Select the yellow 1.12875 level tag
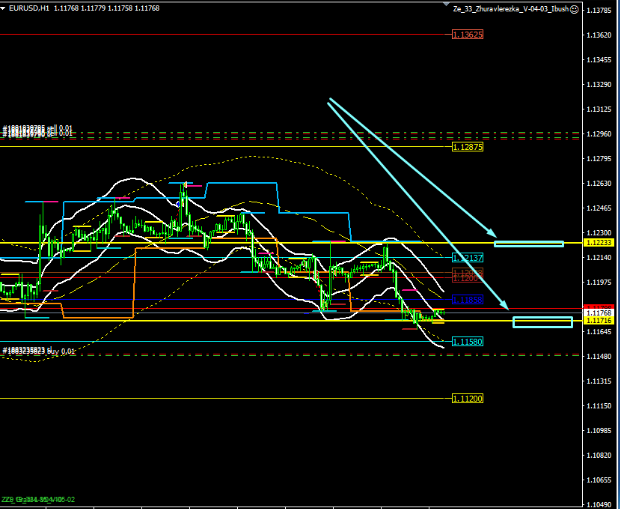Screen dimensions: 620x509 [467, 147]
